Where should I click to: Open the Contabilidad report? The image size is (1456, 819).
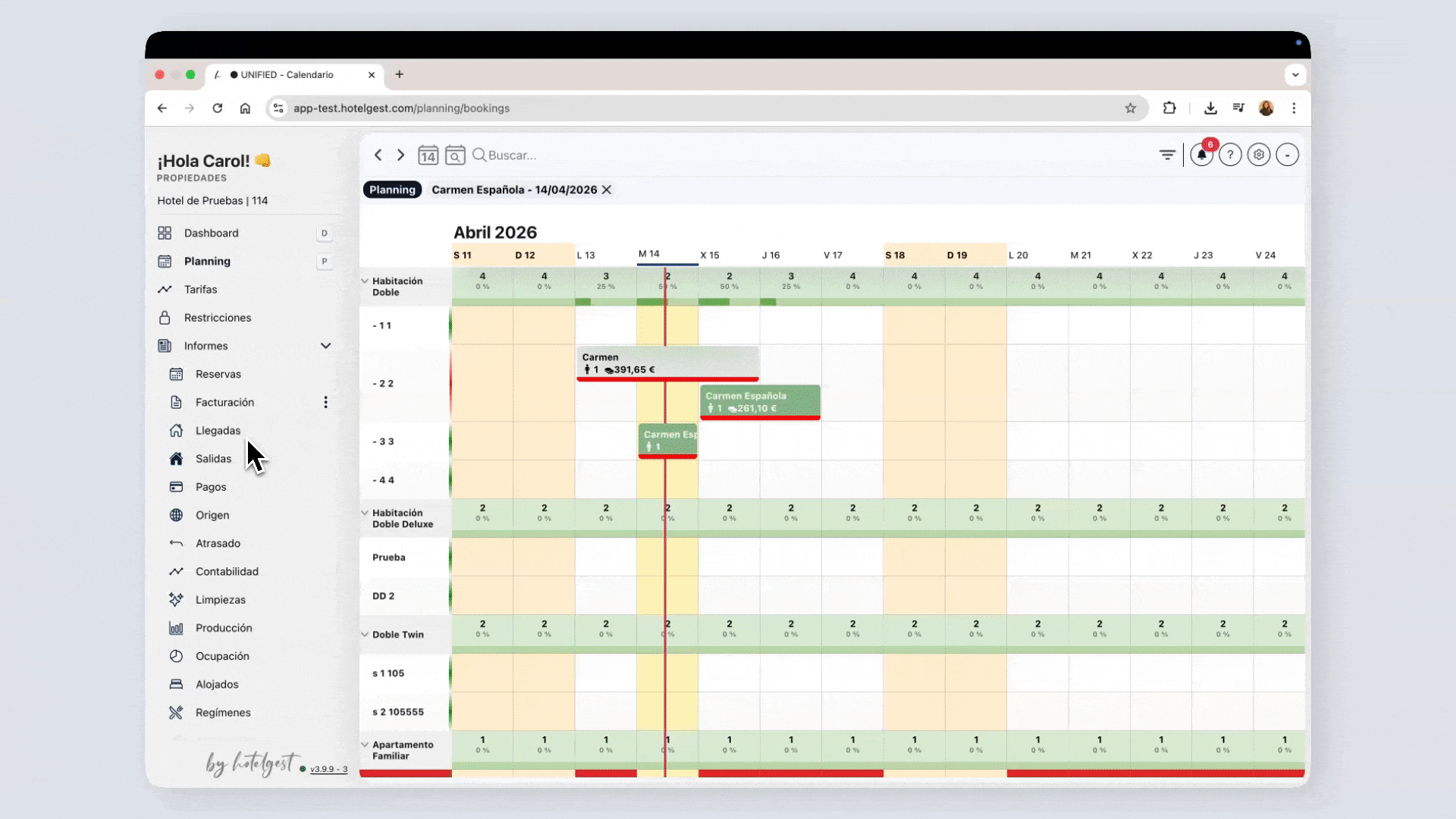pos(227,571)
